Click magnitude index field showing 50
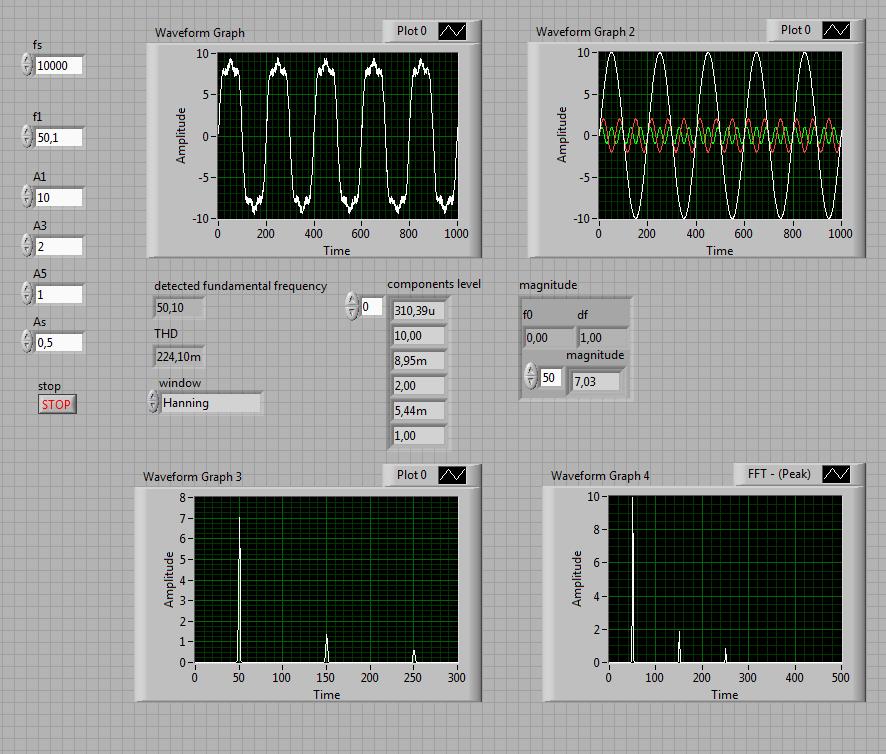This screenshot has height=754, width=886. click(x=550, y=377)
